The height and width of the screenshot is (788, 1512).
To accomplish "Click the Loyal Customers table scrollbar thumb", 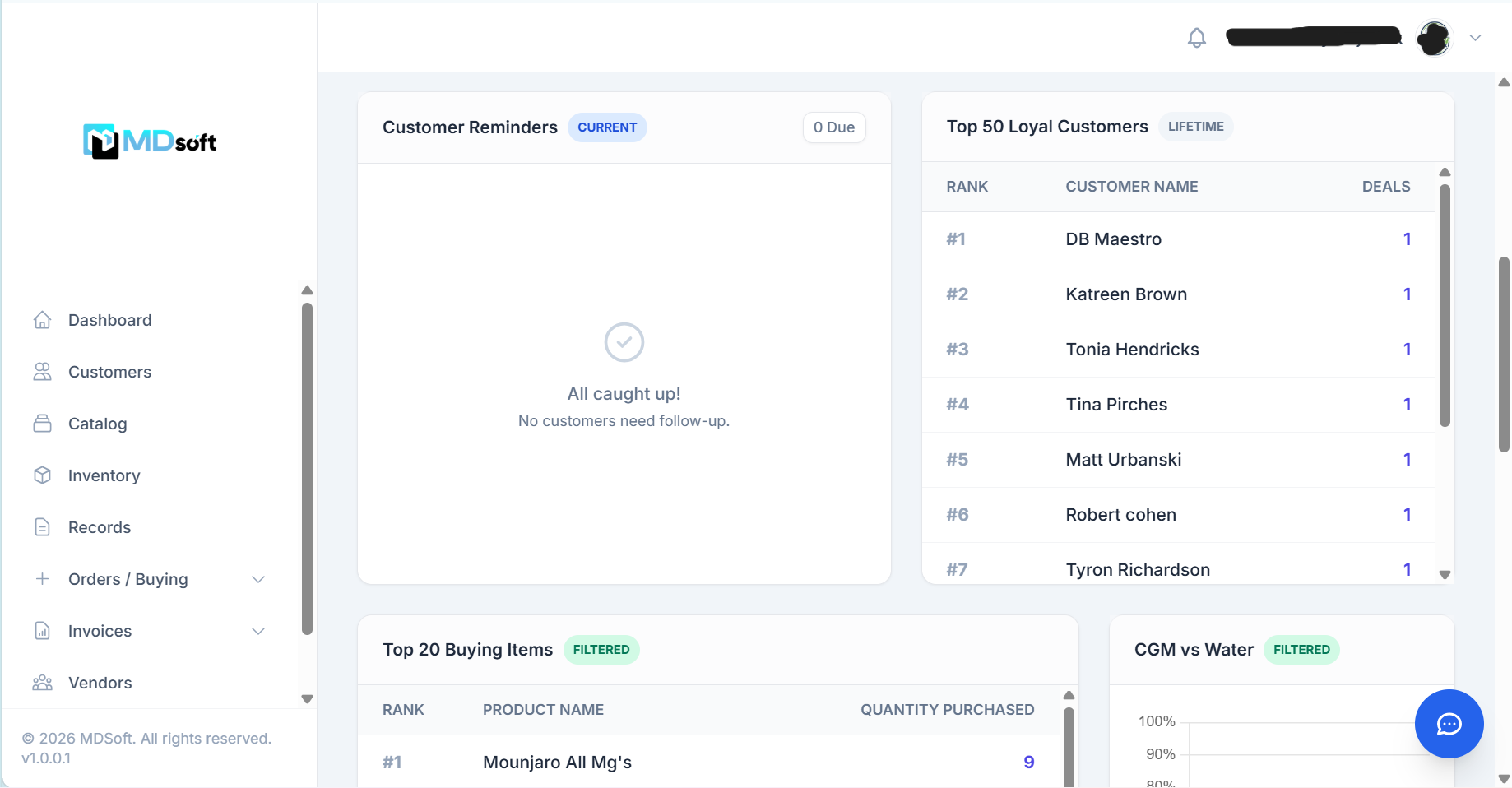I will pyautogui.click(x=1445, y=304).
